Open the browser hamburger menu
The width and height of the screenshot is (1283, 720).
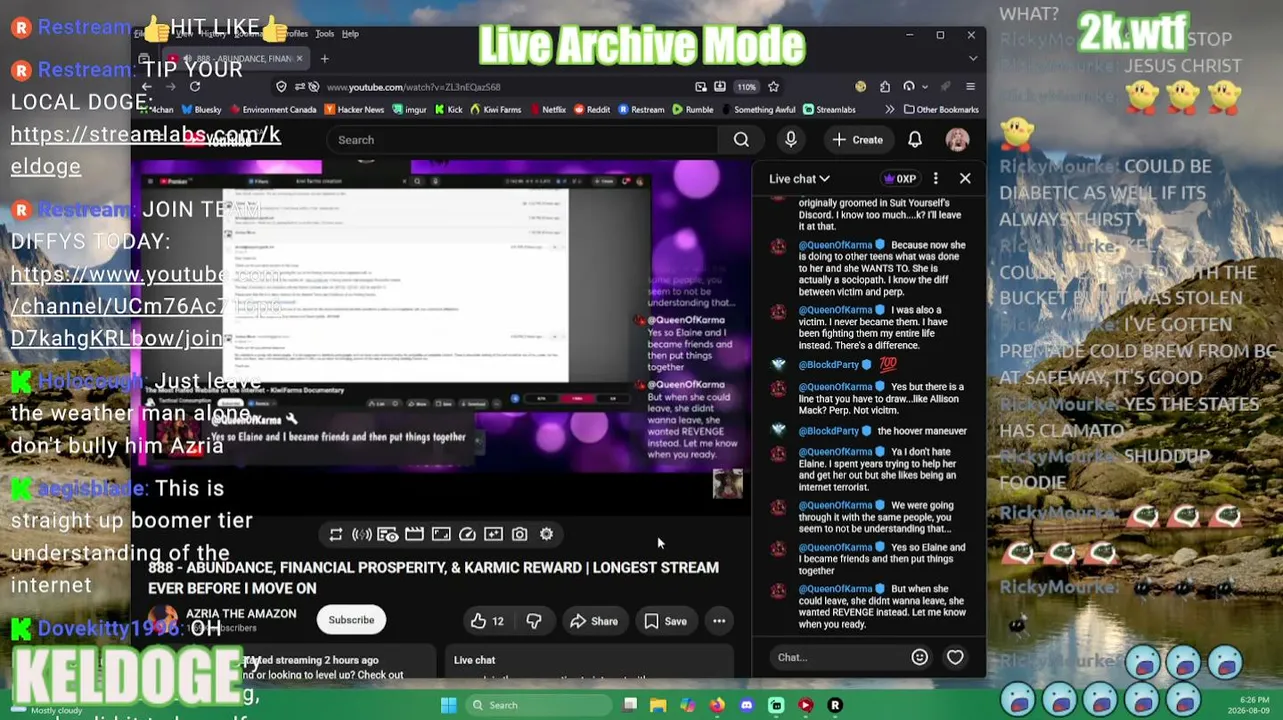969,87
